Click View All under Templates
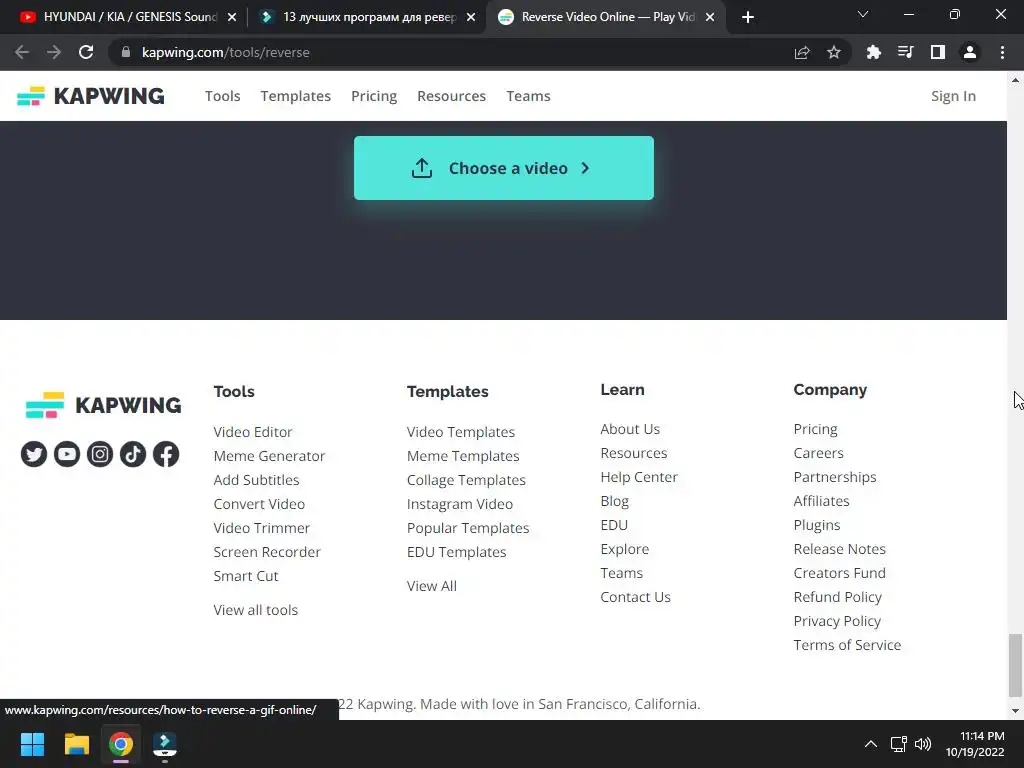The height and width of the screenshot is (768, 1024). pos(432,586)
